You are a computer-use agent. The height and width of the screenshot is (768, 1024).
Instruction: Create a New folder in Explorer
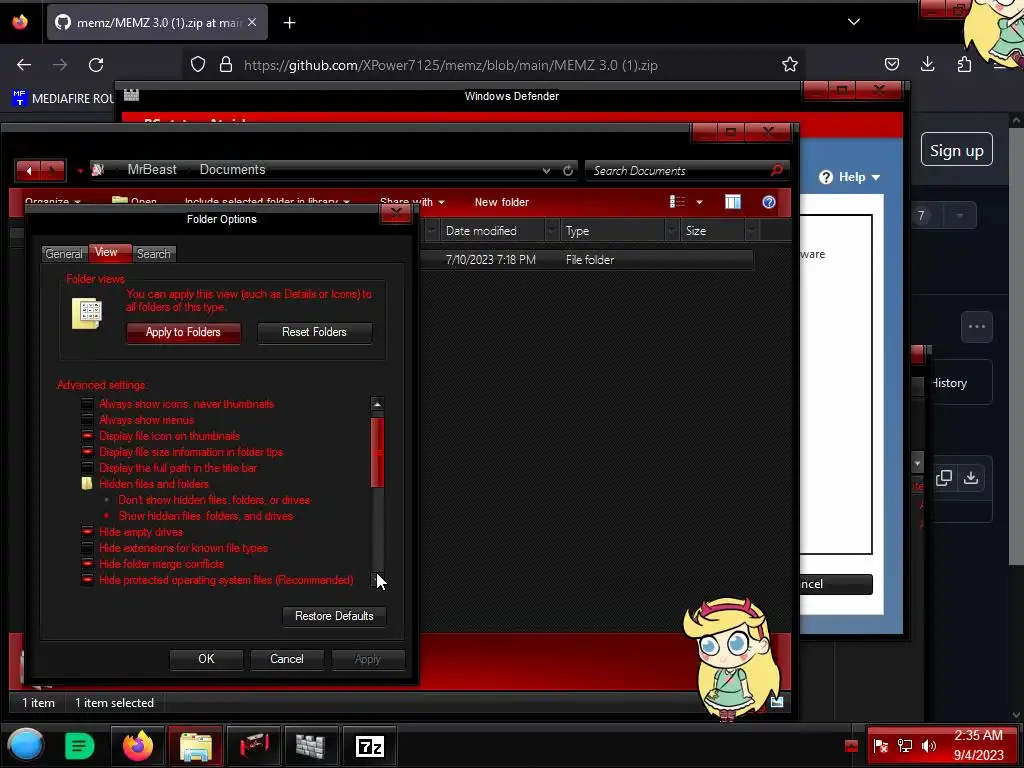[x=502, y=202]
